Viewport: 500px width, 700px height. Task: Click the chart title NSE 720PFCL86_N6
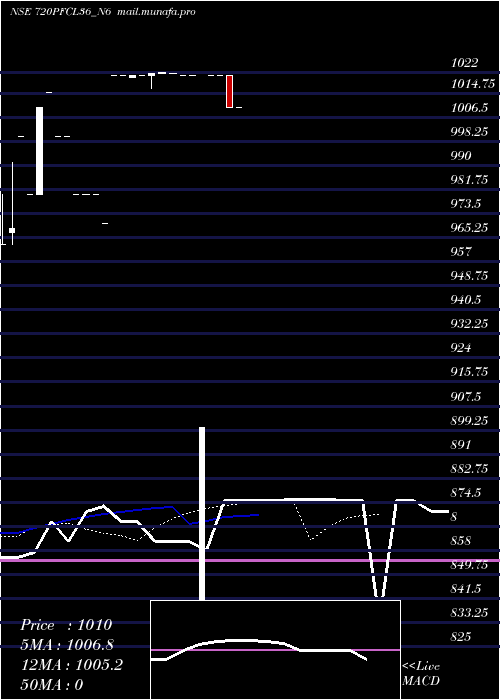(x=60, y=12)
